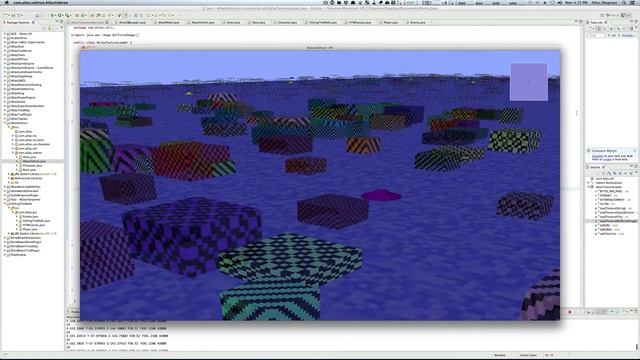Expand the AtlasTileMap project
The image size is (640, 360).
coord(5,110)
